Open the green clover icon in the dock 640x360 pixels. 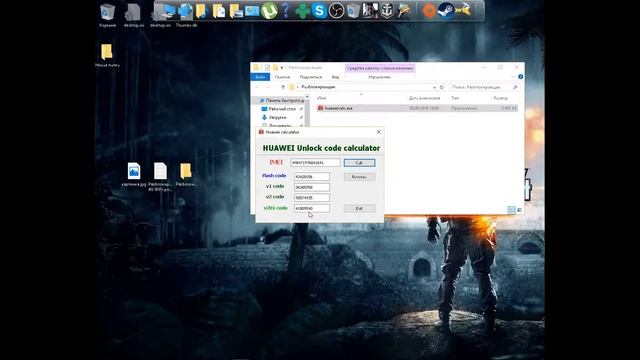(x=302, y=11)
